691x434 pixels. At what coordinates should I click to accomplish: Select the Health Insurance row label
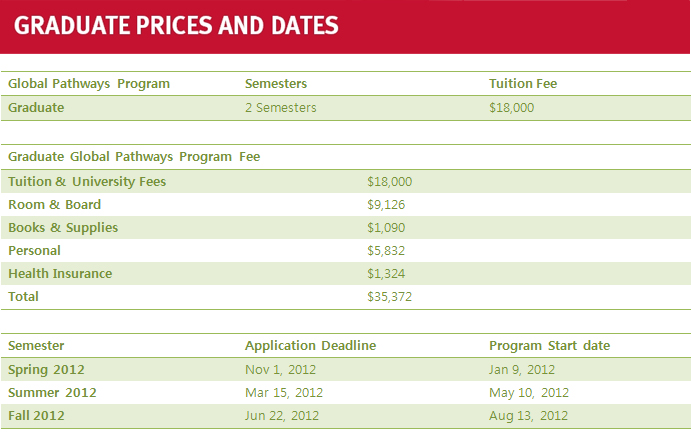coord(60,274)
